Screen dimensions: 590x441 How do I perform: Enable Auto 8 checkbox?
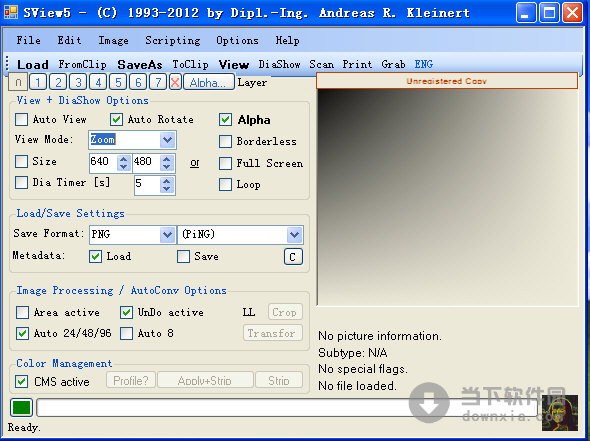[126, 333]
